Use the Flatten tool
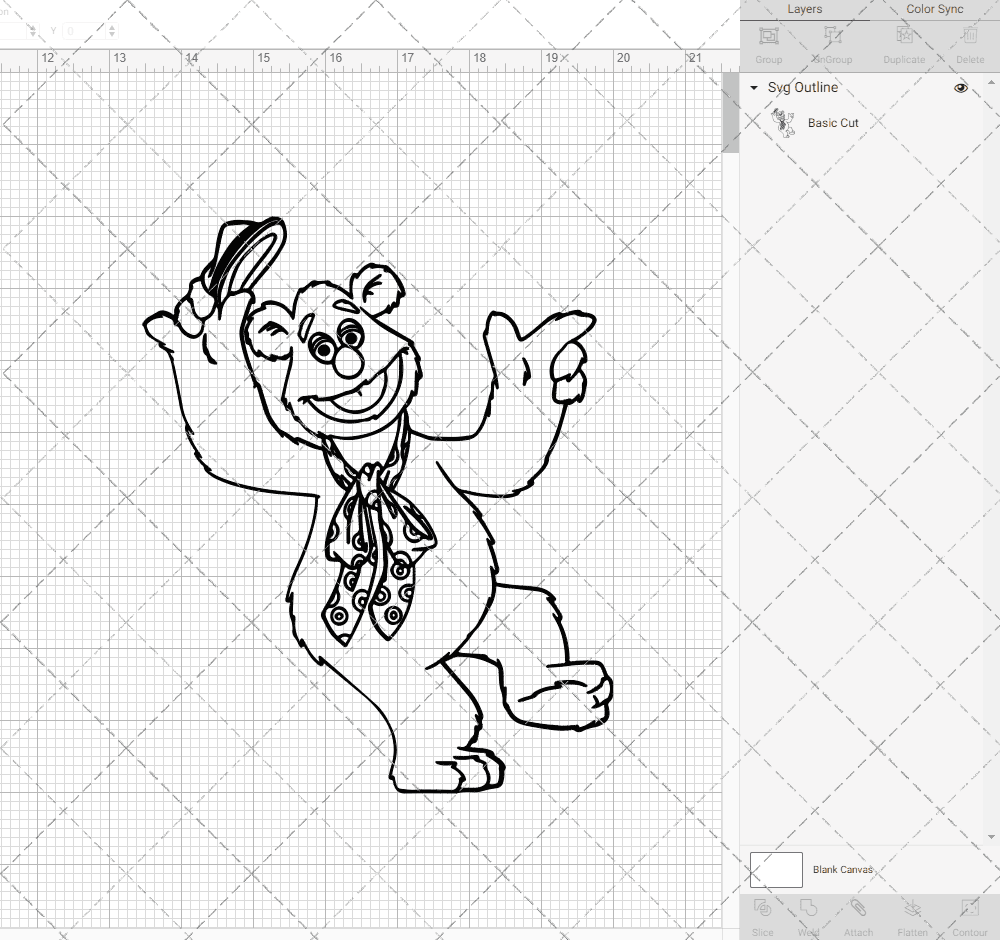 (913, 916)
